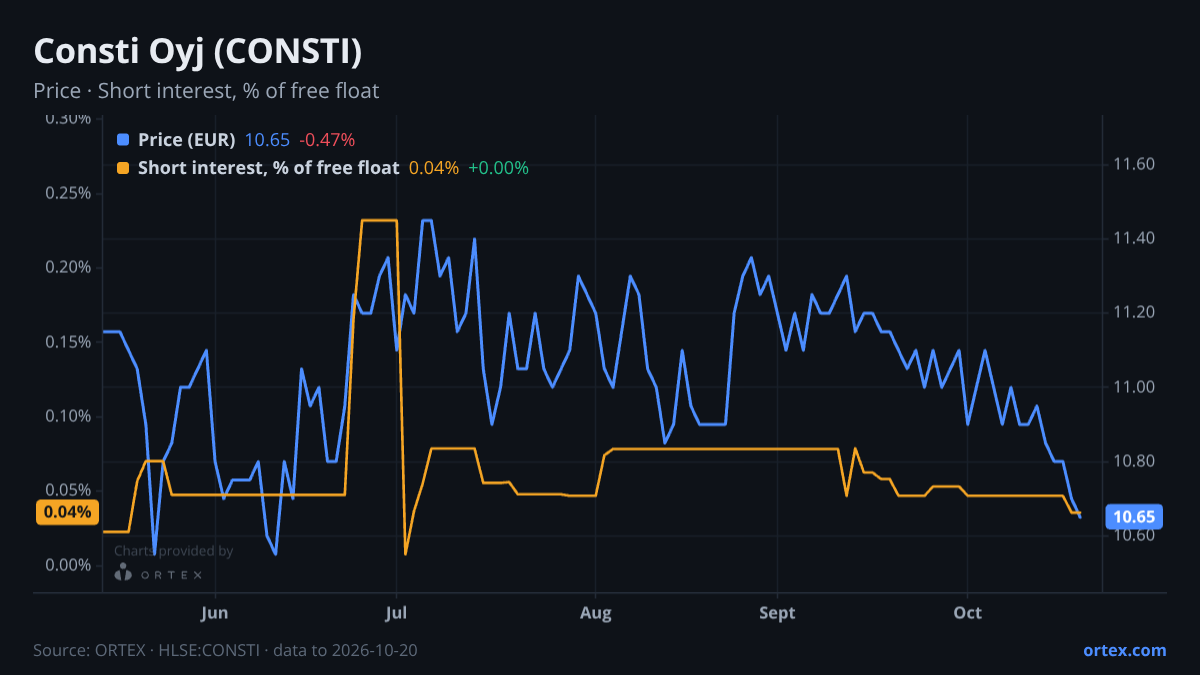This screenshot has height=675, width=1200.
Task: Click the 'Jun' x-axis label
Action: 215,612
